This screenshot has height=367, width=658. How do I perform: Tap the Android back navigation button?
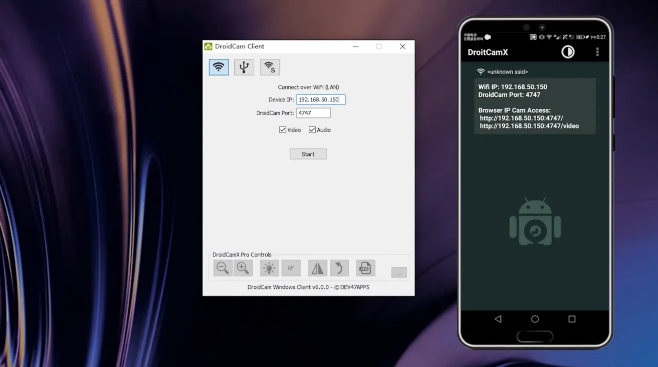point(498,319)
